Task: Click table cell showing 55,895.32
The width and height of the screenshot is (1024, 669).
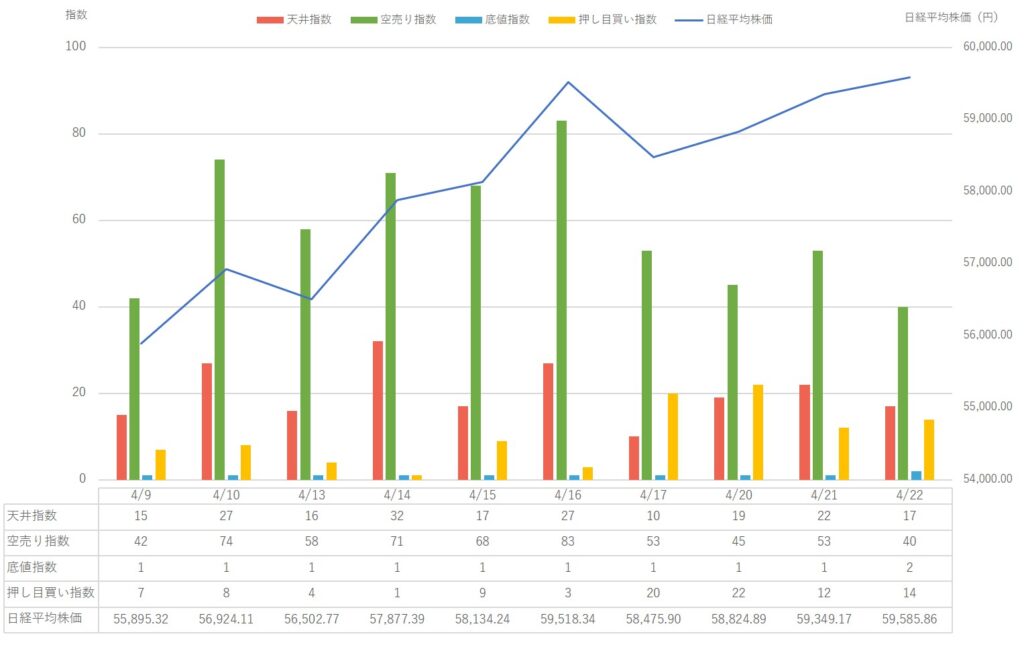Action: coord(141,619)
